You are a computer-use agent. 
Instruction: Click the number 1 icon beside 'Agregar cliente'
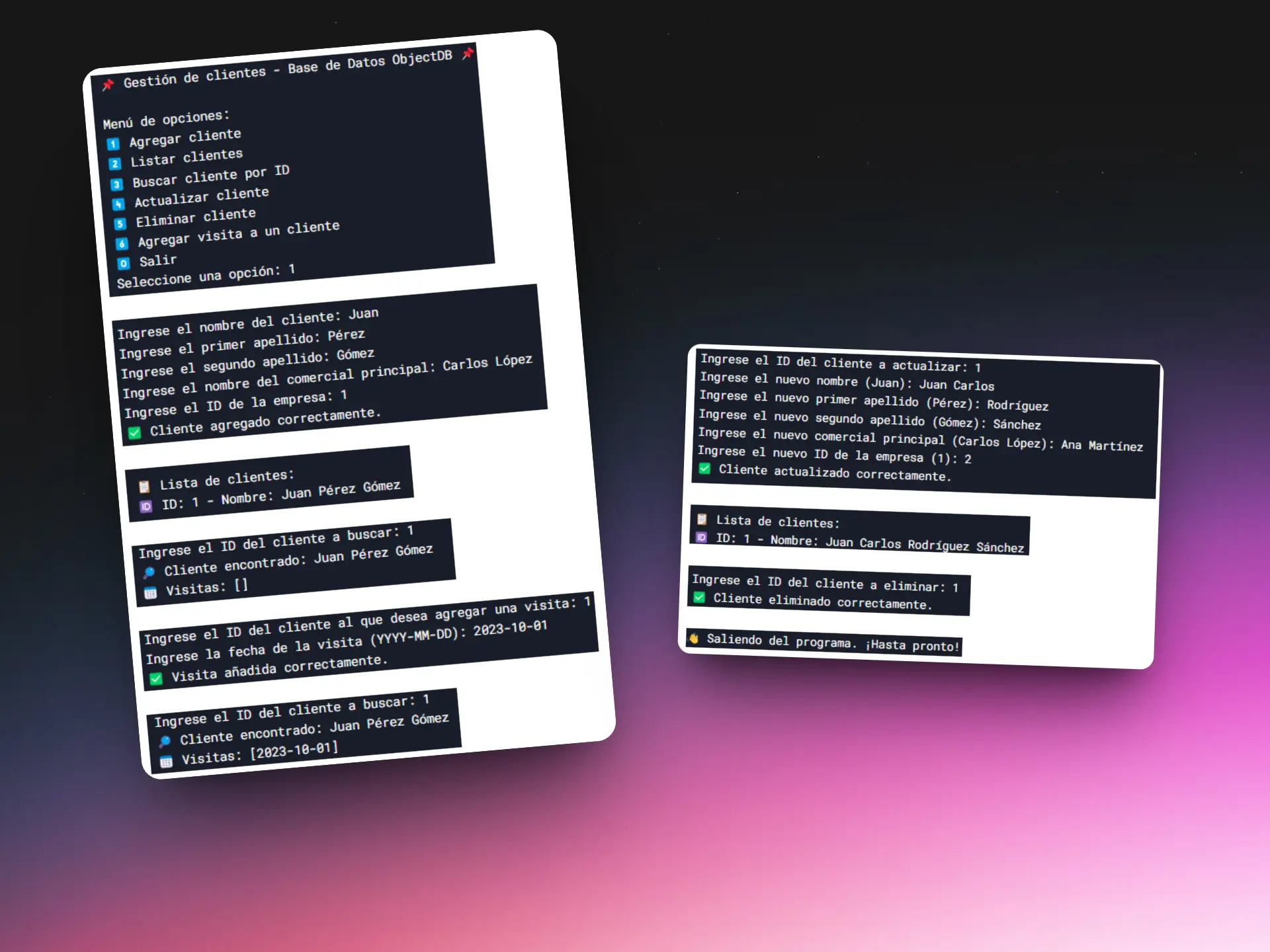pos(113,143)
